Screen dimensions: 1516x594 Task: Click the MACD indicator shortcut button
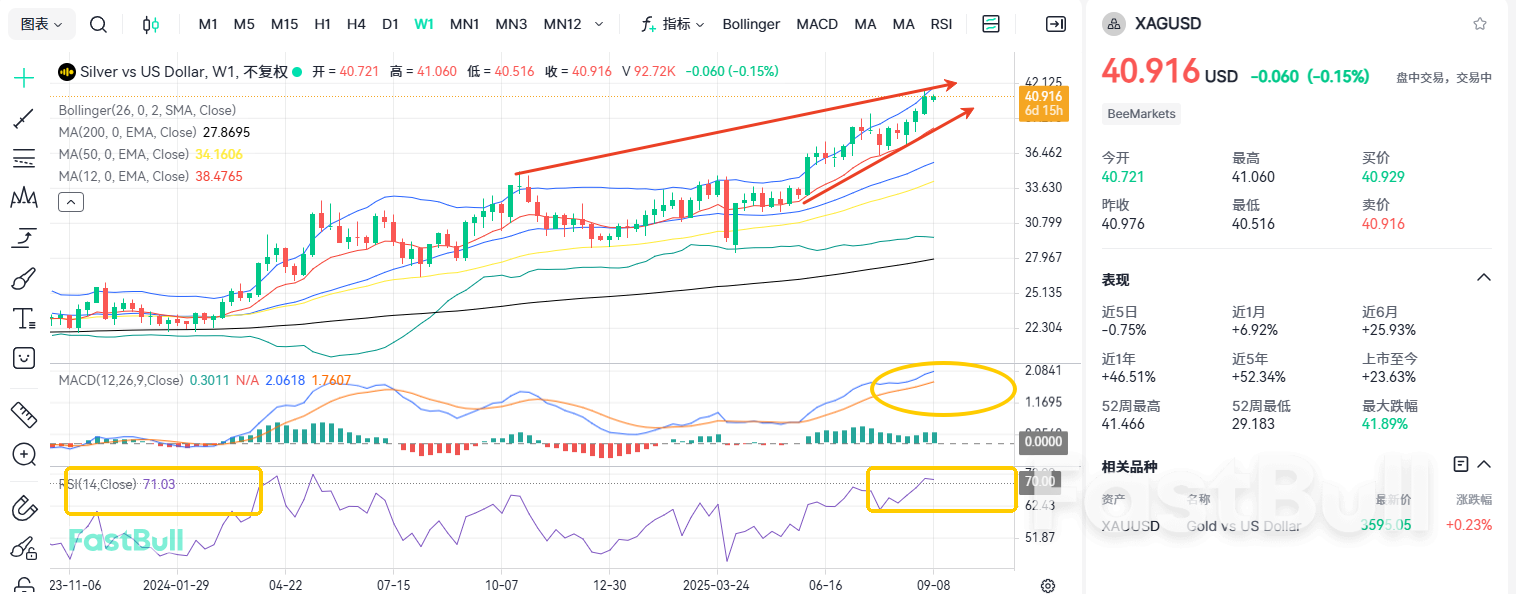coord(817,24)
